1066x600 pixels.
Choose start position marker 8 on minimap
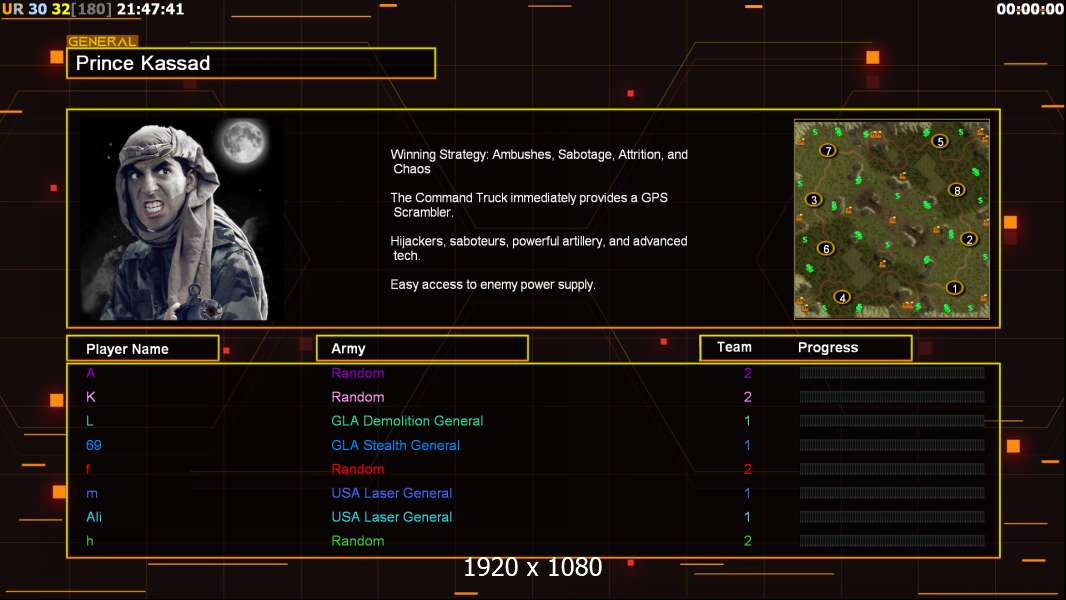coord(957,190)
